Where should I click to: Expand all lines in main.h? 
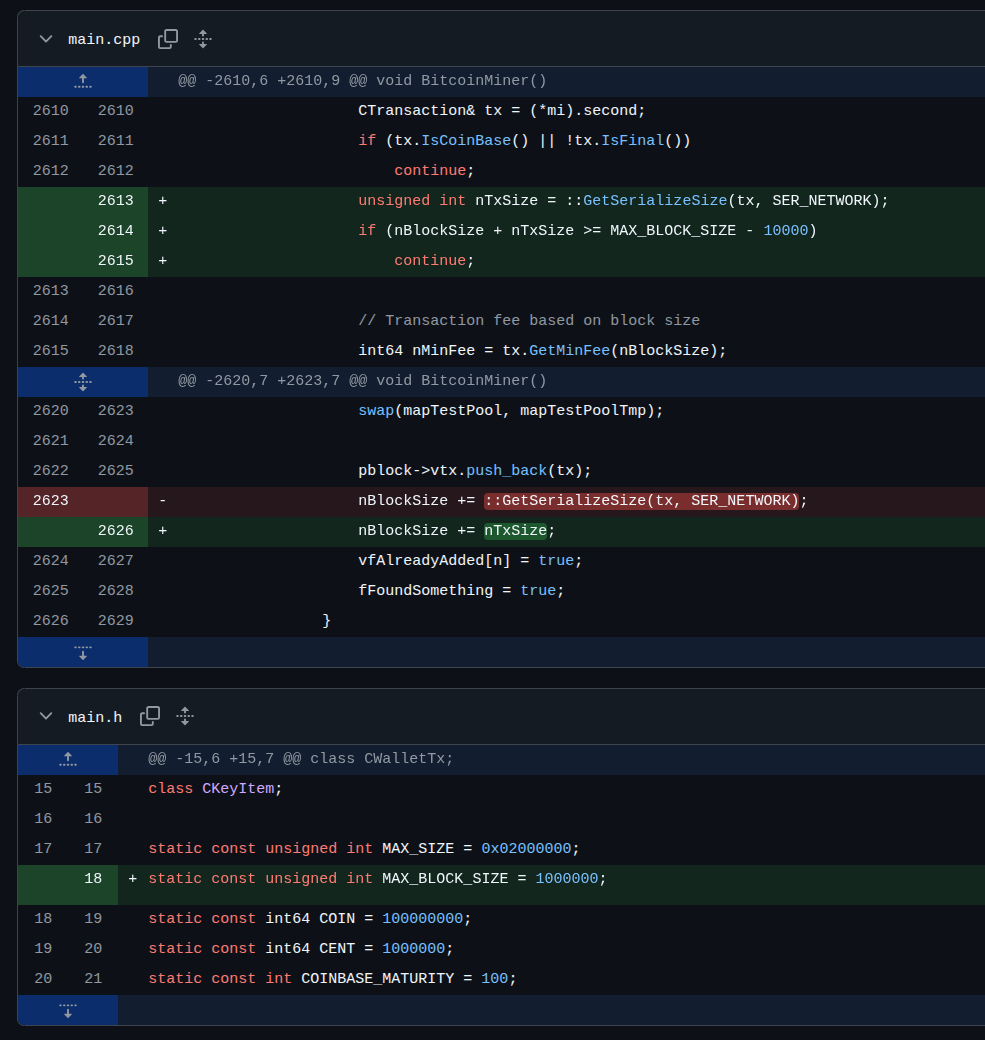point(185,716)
